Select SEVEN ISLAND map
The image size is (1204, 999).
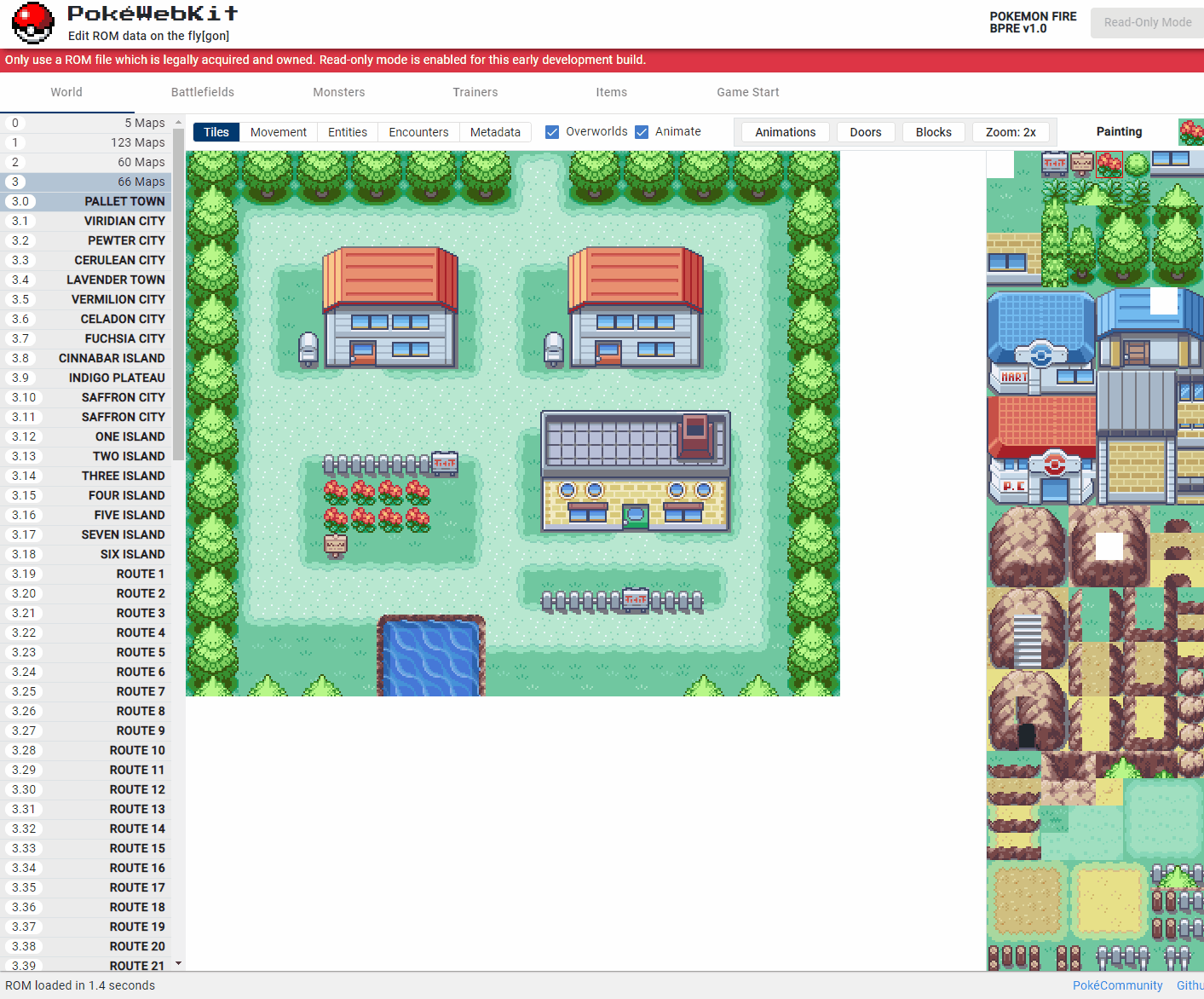(x=86, y=534)
